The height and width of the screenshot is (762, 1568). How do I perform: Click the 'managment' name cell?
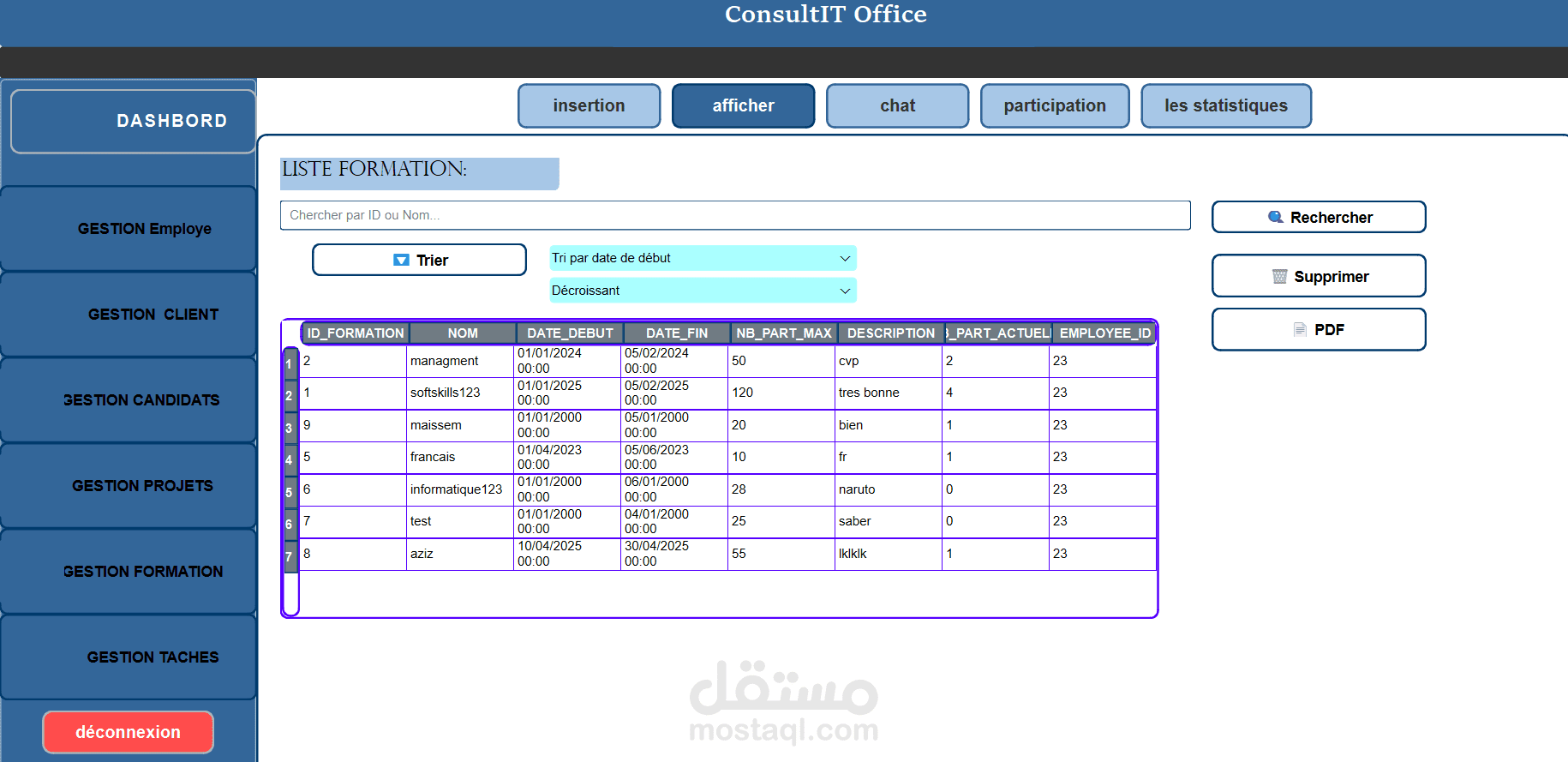[x=460, y=361]
